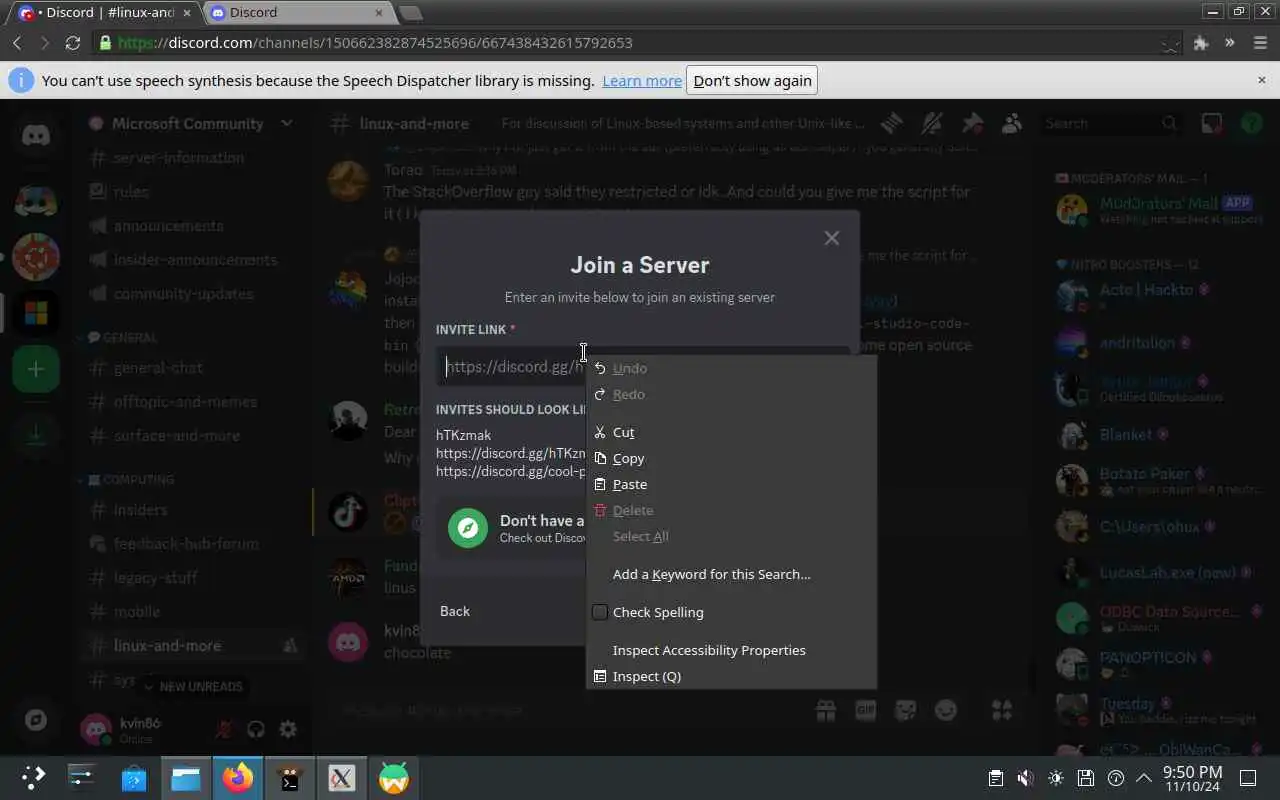The height and width of the screenshot is (800, 1280).
Task: Toggle the member list icon
Action: point(1012,124)
